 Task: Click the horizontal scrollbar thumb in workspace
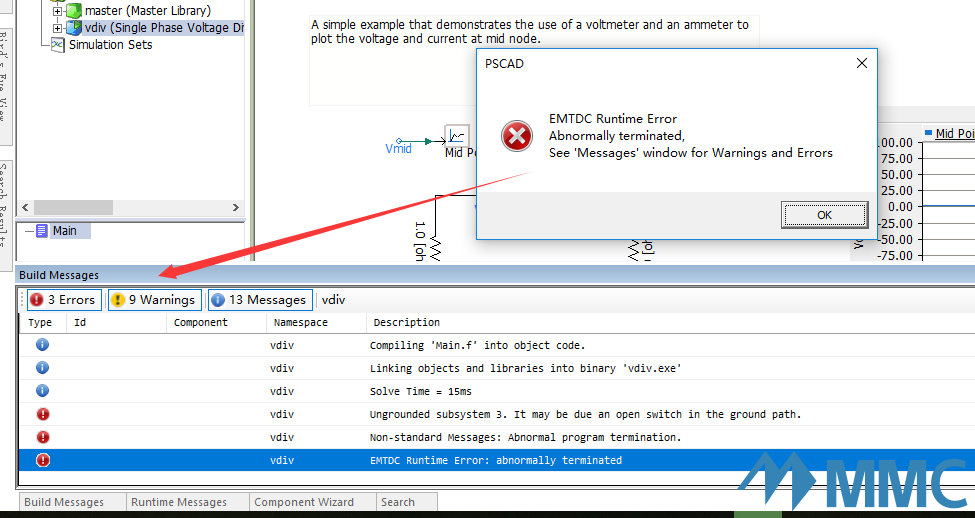[73, 208]
